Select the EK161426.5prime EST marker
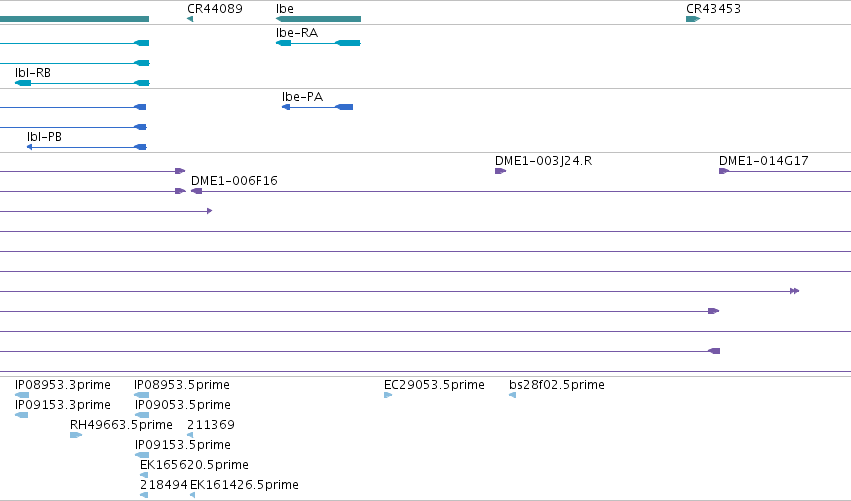 (192, 495)
